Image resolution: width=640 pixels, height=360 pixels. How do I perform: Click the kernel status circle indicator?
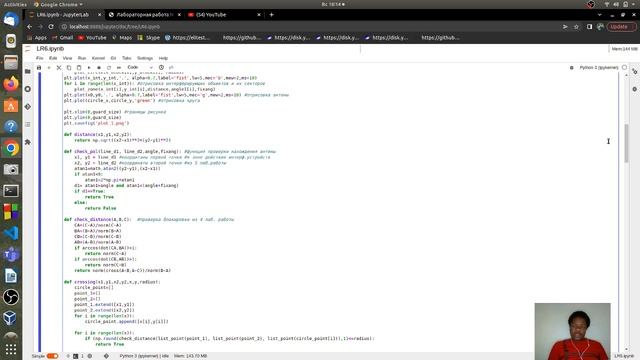coord(624,67)
